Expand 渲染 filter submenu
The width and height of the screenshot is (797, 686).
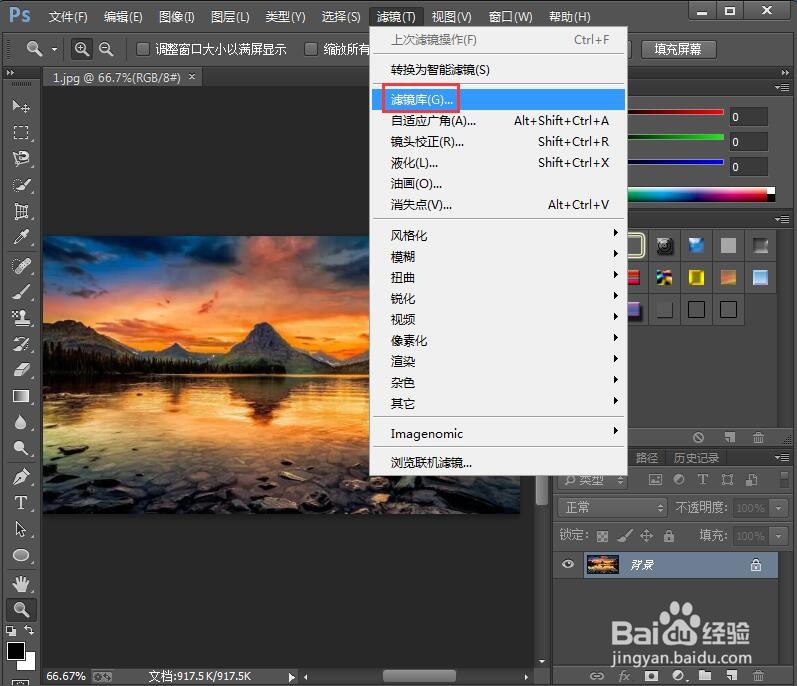(498, 361)
